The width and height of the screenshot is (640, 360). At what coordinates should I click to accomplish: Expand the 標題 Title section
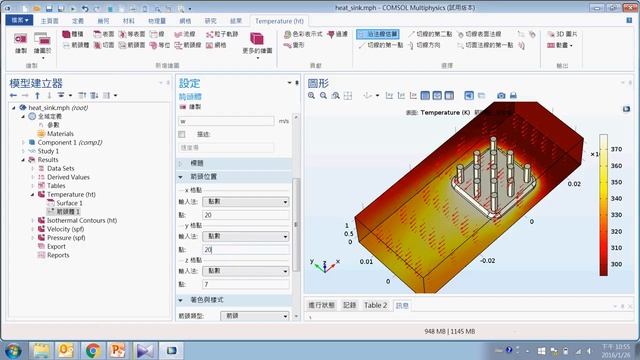click(180, 163)
